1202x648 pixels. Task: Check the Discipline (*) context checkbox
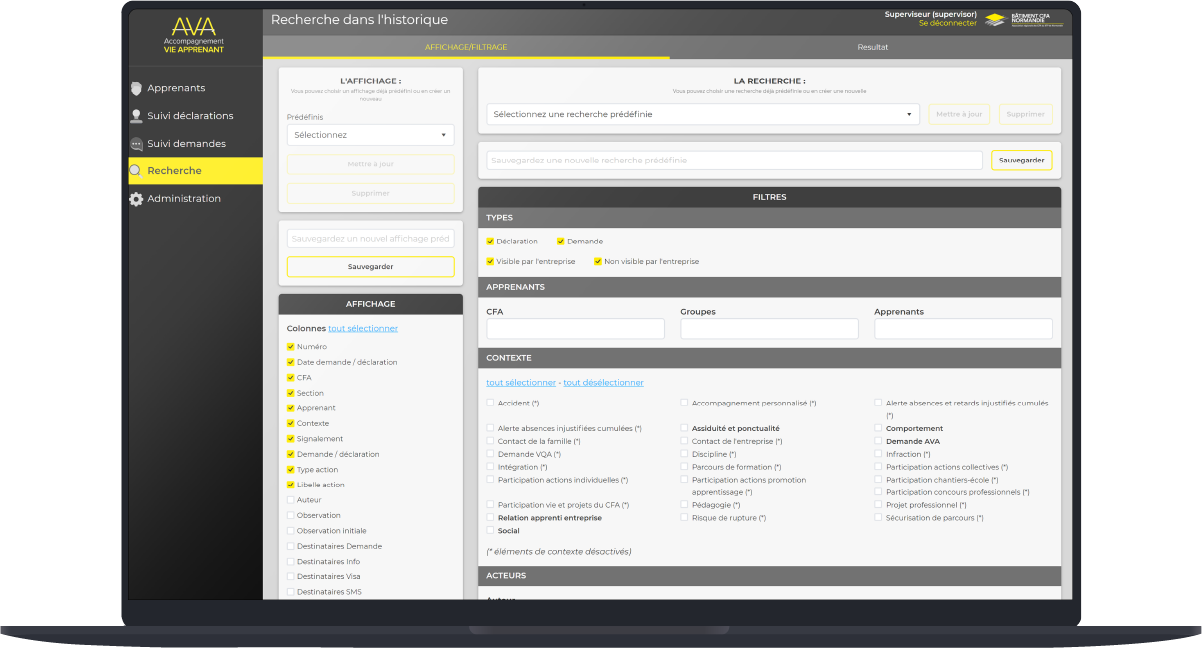pos(684,454)
